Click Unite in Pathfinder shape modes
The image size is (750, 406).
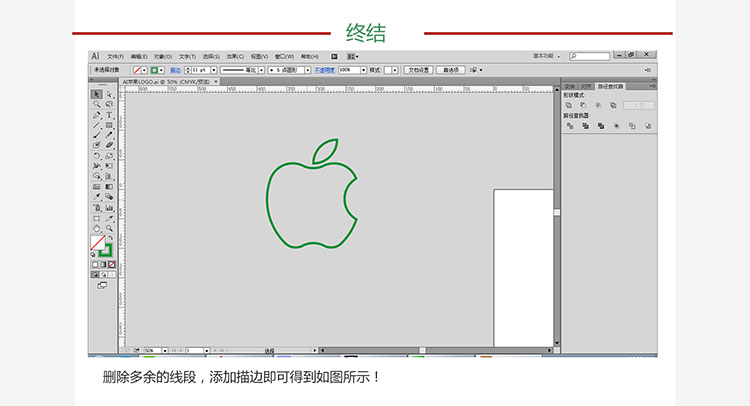(569, 105)
